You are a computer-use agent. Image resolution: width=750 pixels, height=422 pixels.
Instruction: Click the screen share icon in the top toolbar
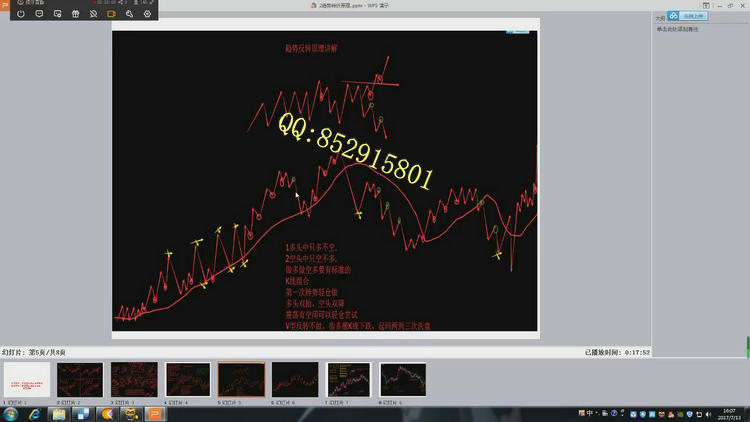click(57, 15)
